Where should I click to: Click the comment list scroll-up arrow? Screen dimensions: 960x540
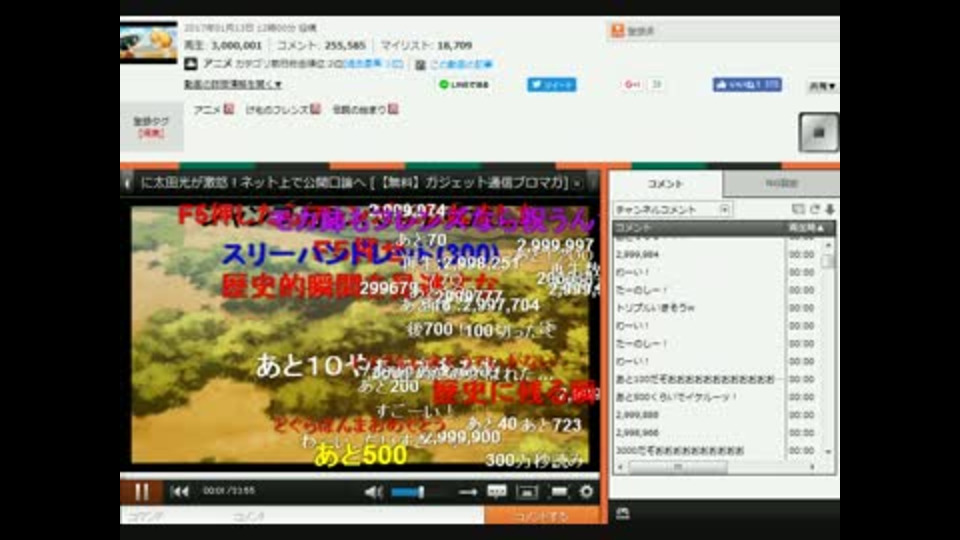[829, 245]
